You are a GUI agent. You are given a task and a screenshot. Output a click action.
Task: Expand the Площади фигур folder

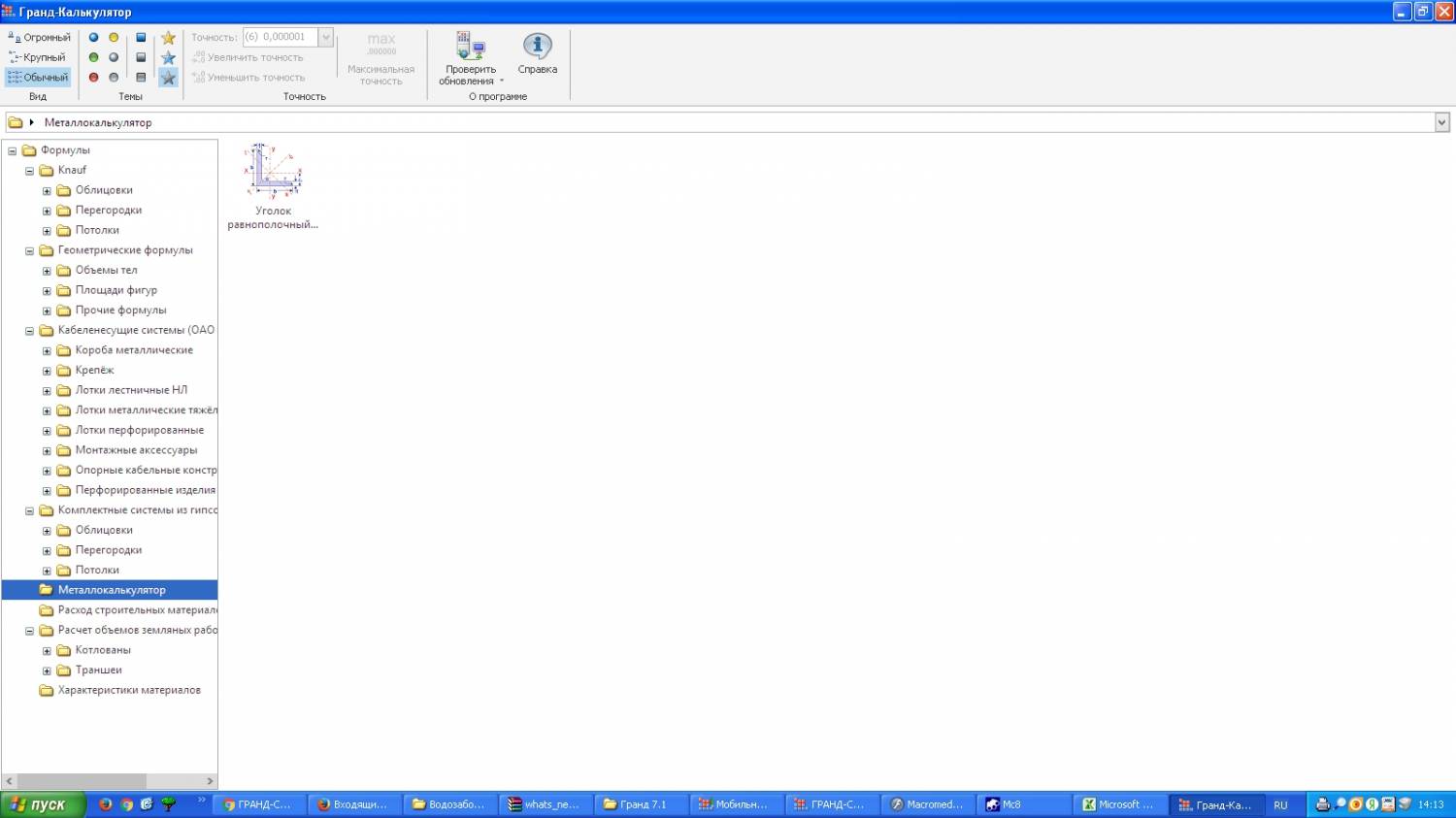click(47, 291)
